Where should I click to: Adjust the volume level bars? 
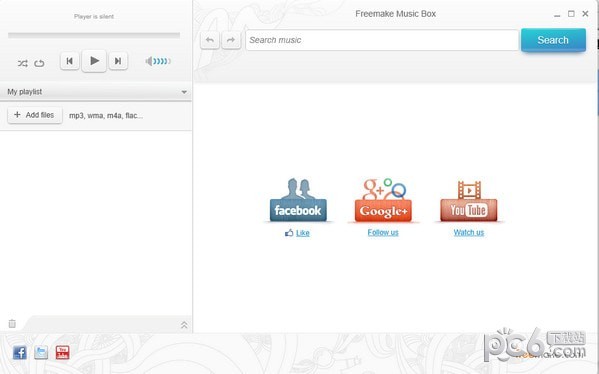pyautogui.click(x=162, y=61)
